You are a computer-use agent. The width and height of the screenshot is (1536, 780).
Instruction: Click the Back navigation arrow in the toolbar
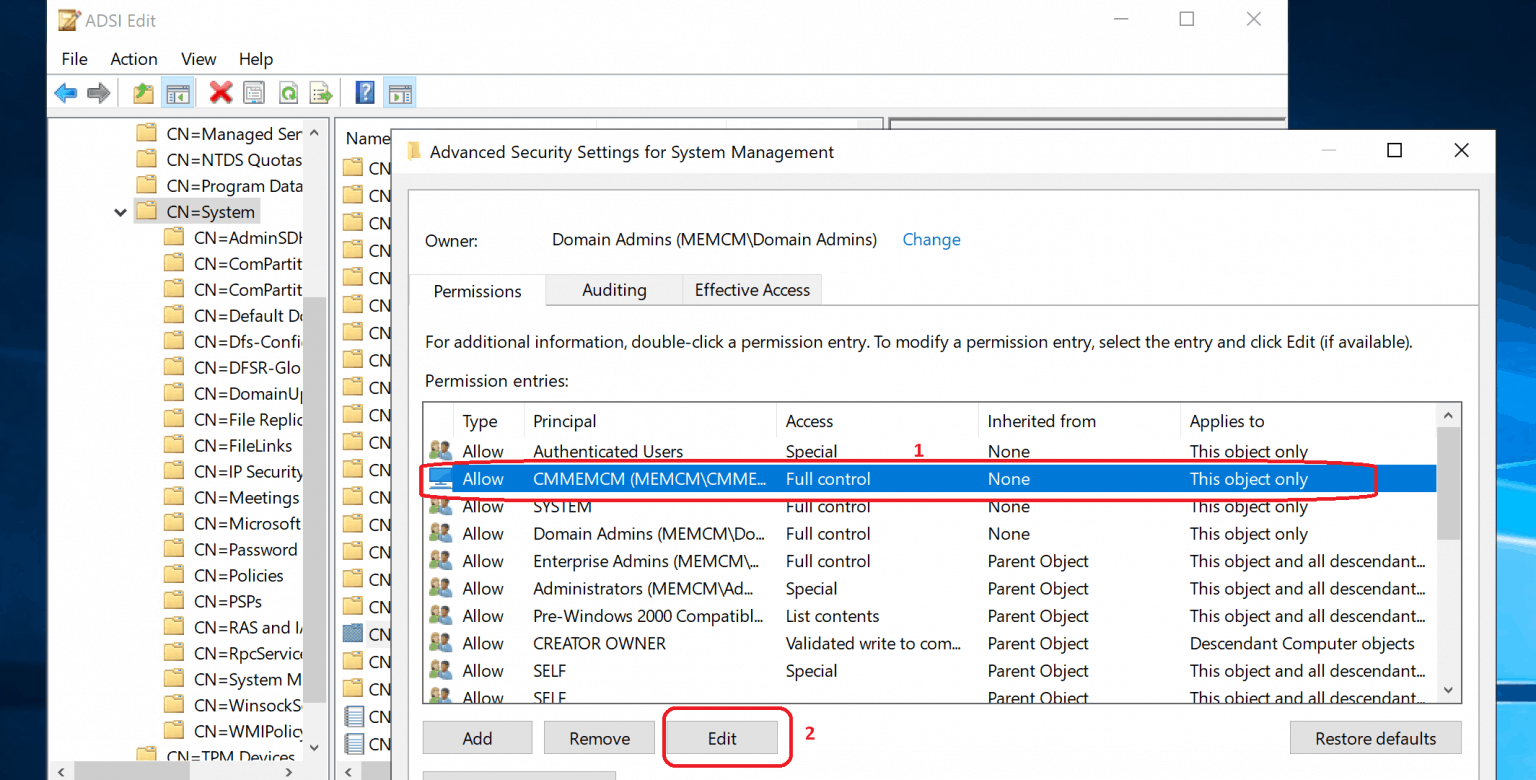(x=66, y=92)
